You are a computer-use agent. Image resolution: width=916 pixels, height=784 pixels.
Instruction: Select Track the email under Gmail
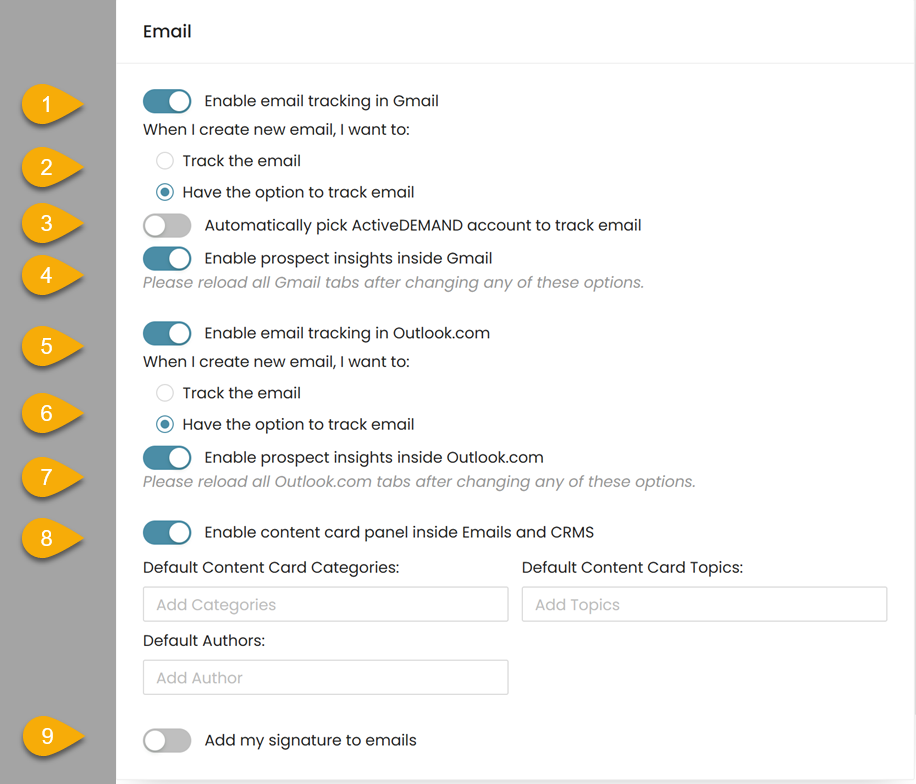[165, 161]
